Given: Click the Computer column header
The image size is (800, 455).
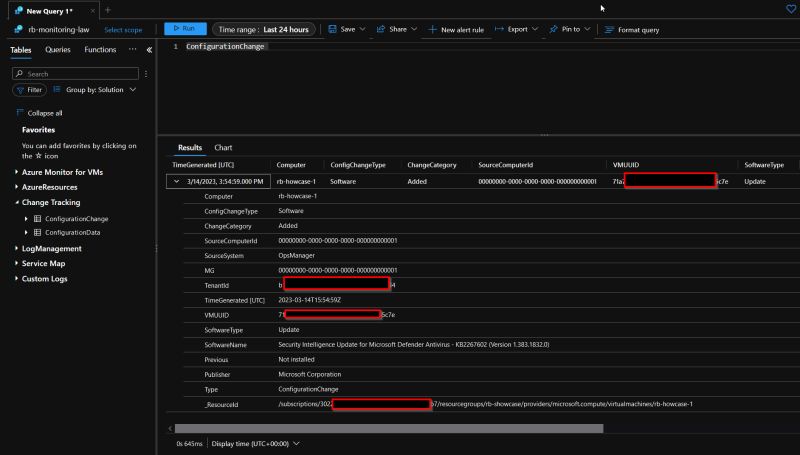Looking at the screenshot, I should pos(291,165).
